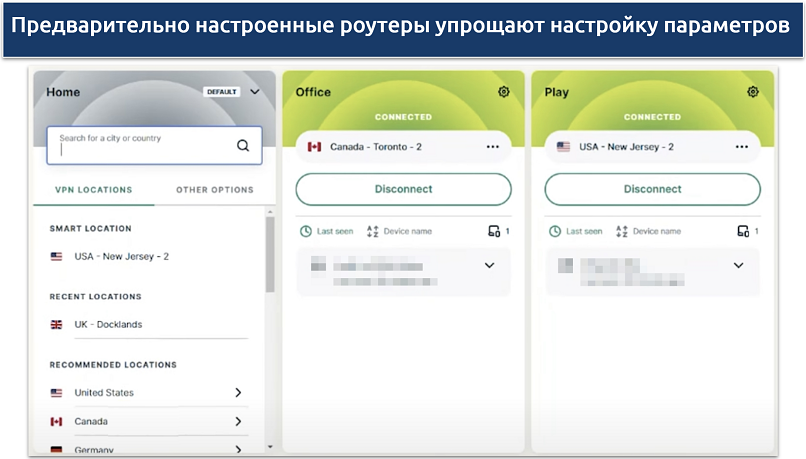The width and height of the screenshot is (806, 459).
Task: Sort Office devices by Last seen
Action: click(x=327, y=231)
